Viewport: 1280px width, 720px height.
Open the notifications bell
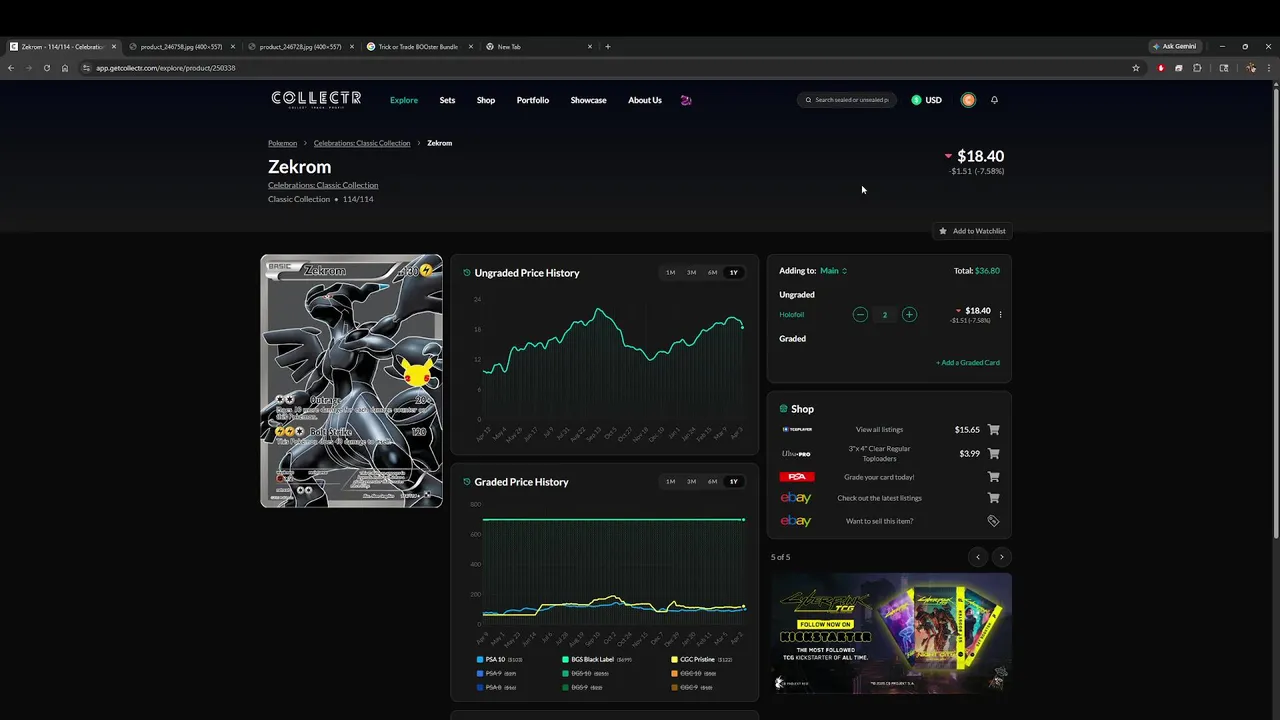point(994,100)
